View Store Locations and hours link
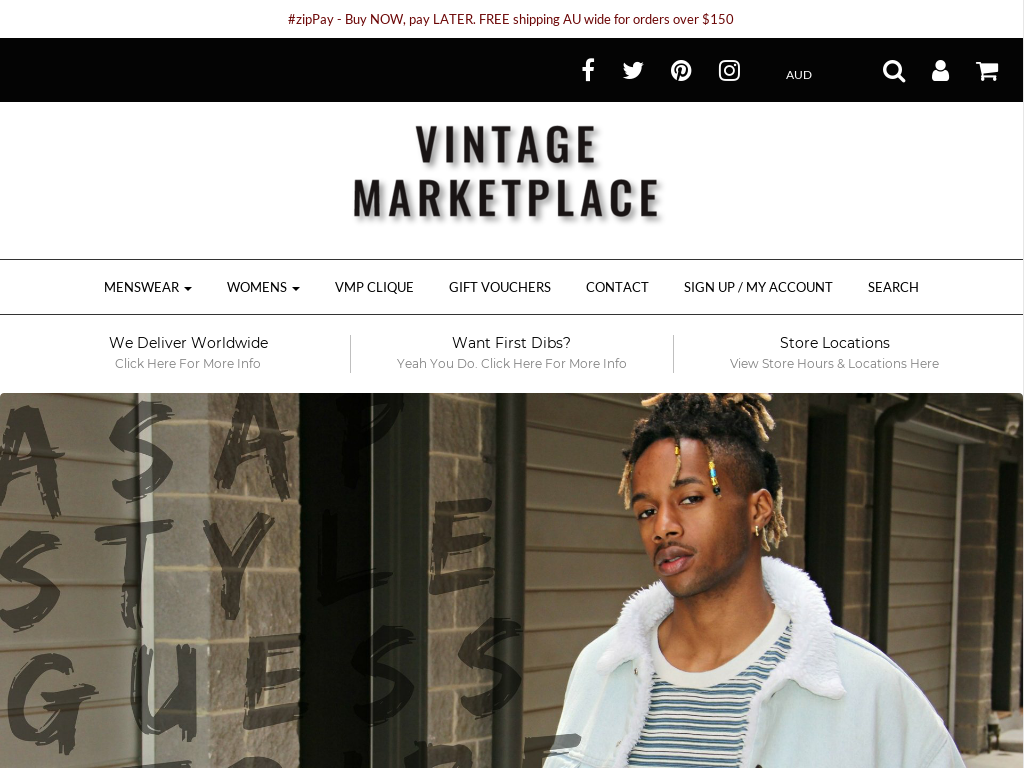Screen dimensions: 1024x768 (x=835, y=353)
